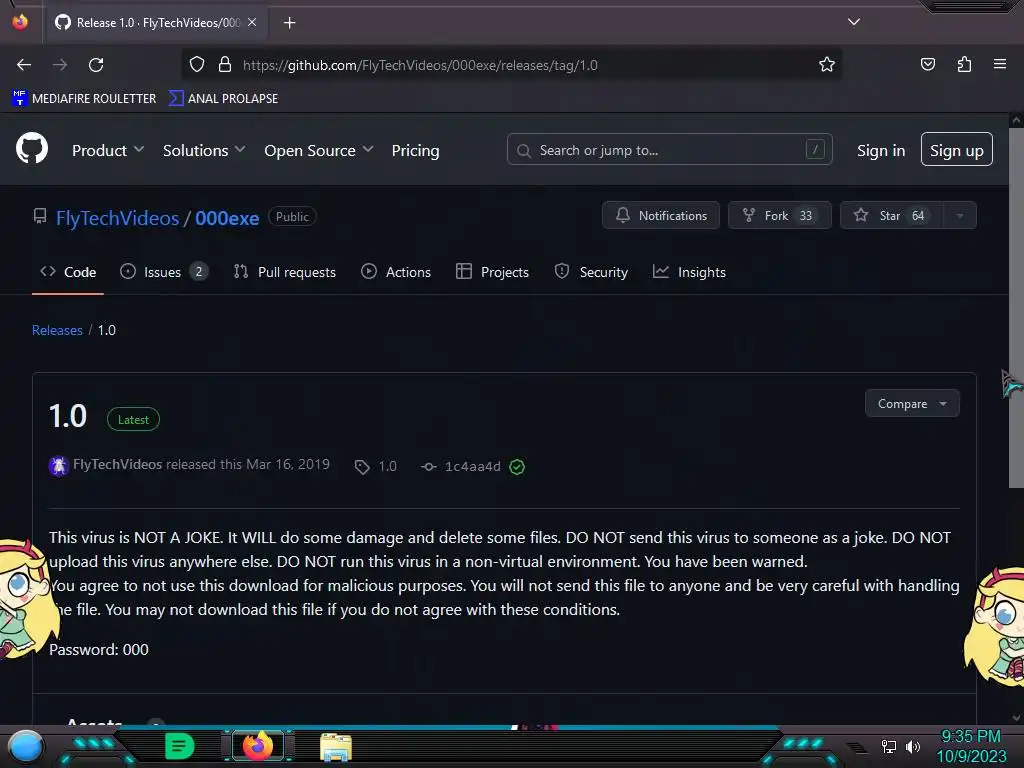1024x768 pixels.
Task: Open the Firefox hamburger application menu
Action: [x=999, y=64]
